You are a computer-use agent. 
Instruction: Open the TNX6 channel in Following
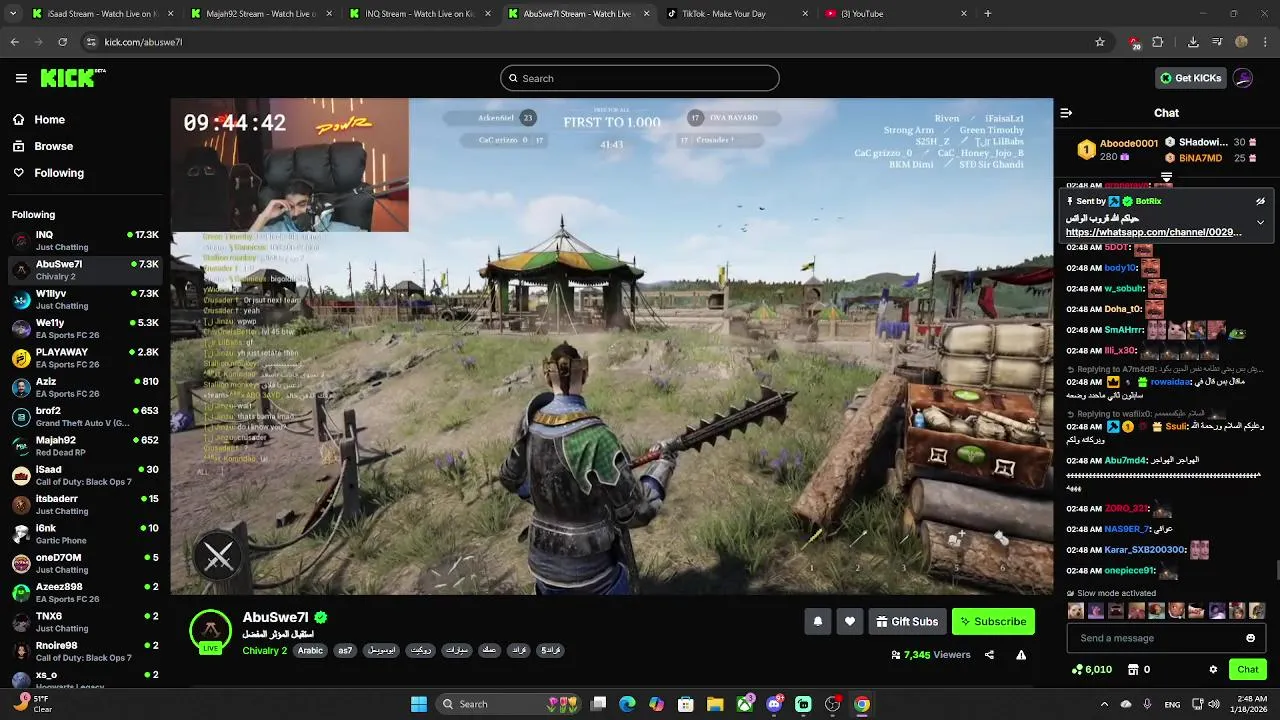point(85,622)
